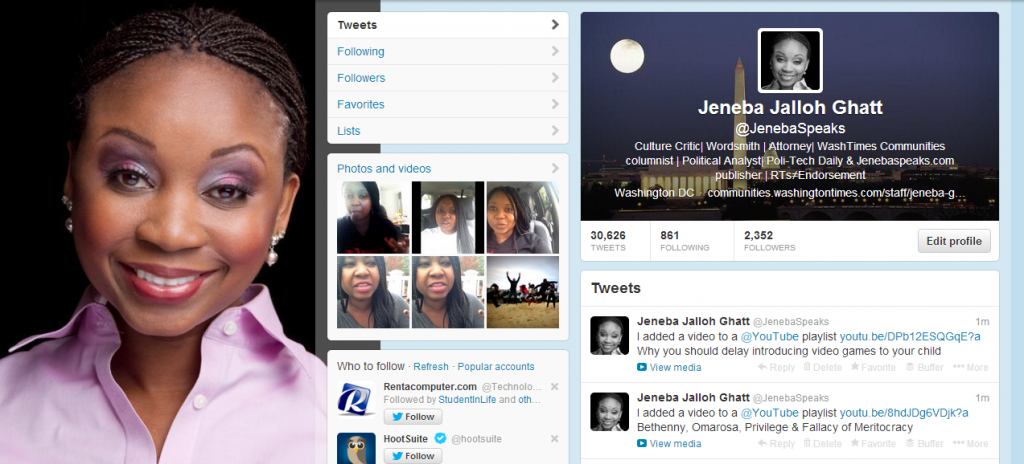Screen dimensions: 1024x464
Task: Open the communities.washingtontimes.com profile link
Action: 837,193
